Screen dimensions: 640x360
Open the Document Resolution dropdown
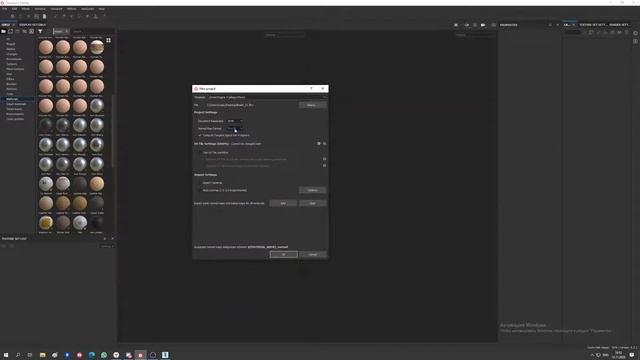(235, 121)
